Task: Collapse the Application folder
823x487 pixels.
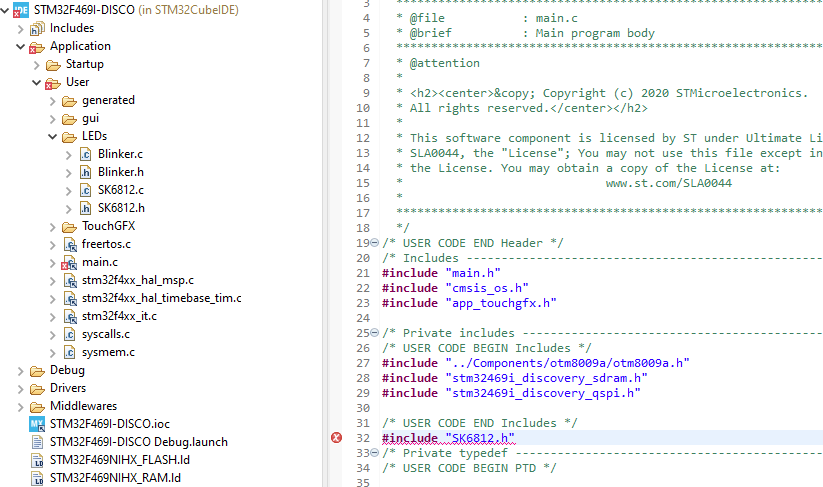Action: point(20,47)
